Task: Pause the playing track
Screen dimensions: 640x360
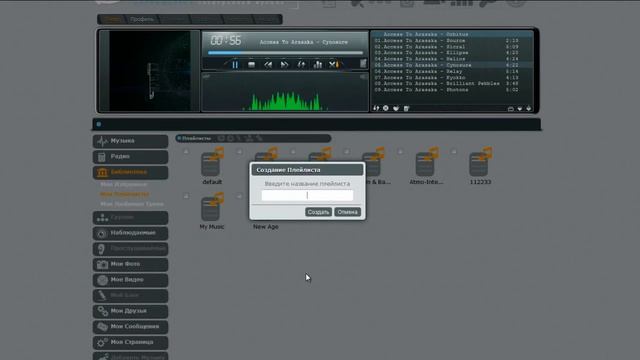Action: click(x=235, y=64)
